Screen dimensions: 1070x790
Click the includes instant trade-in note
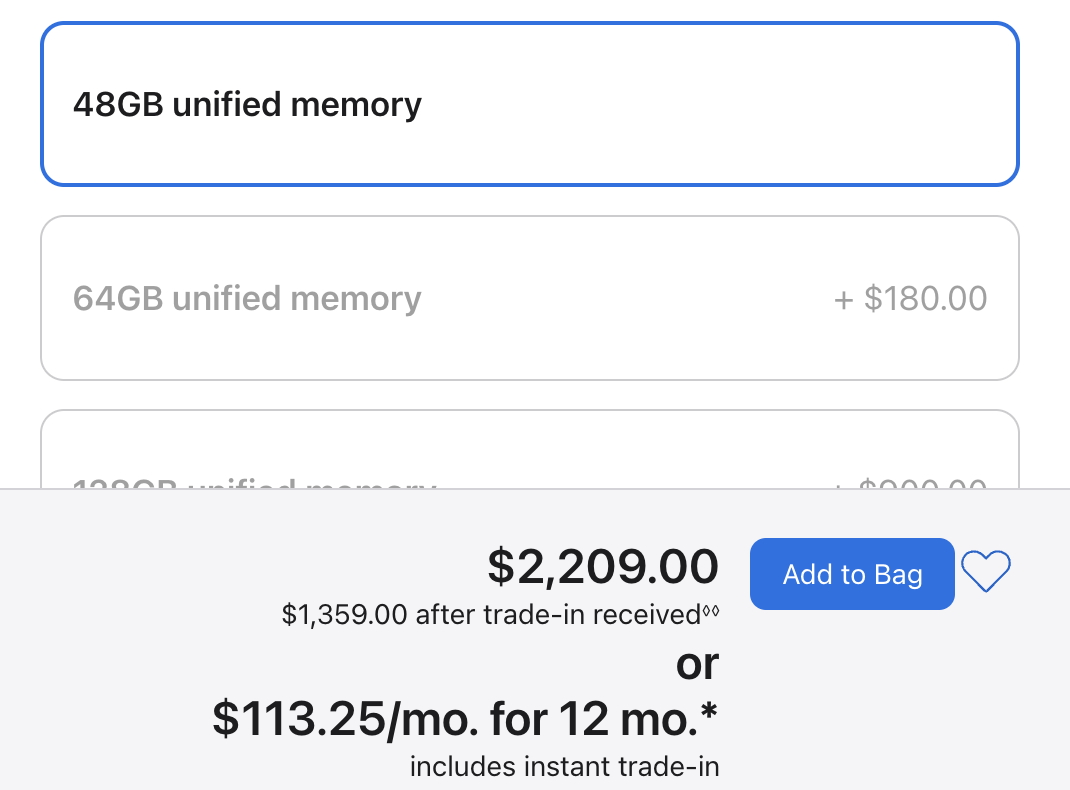(564, 766)
